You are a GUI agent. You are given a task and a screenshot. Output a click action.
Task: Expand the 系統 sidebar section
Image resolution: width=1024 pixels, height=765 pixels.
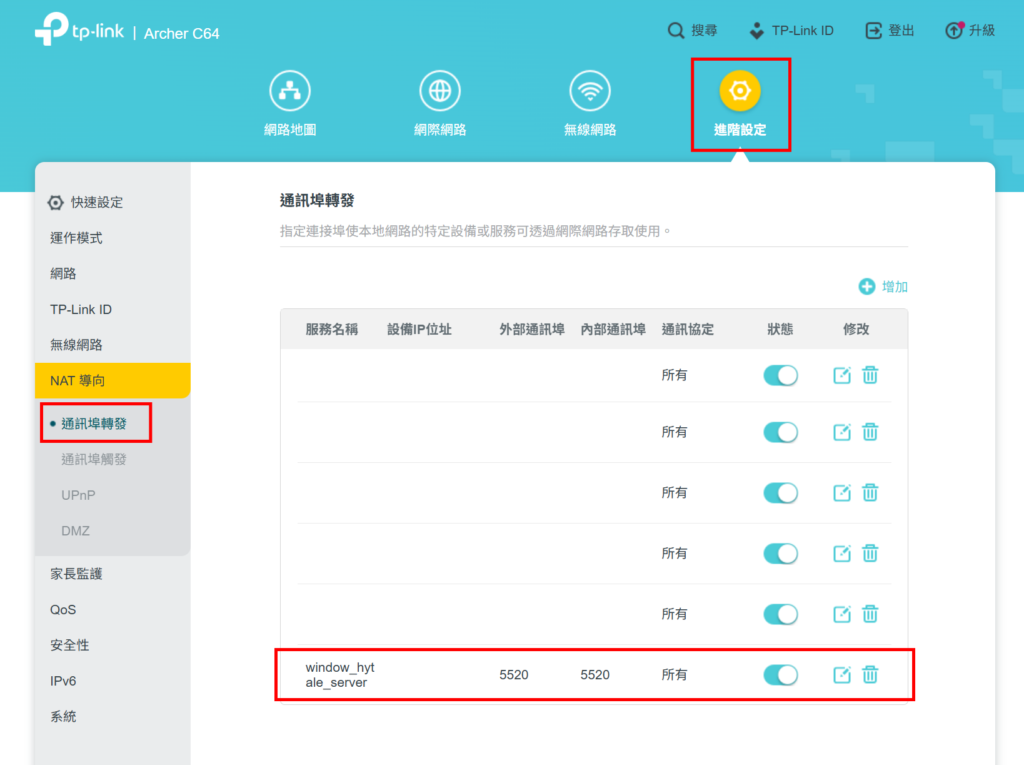63,717
